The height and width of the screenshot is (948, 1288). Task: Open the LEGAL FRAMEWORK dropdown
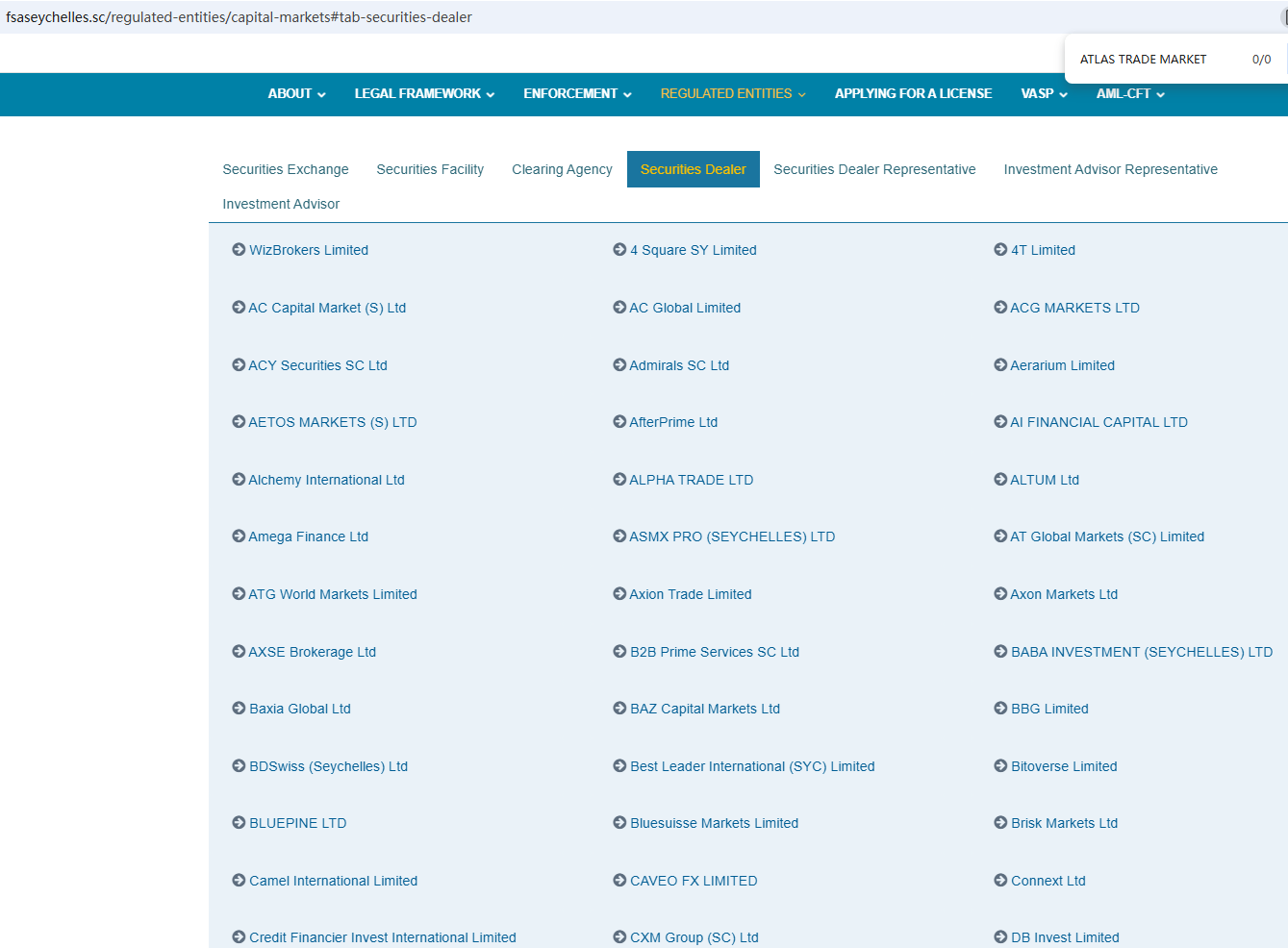coord(424,94)
